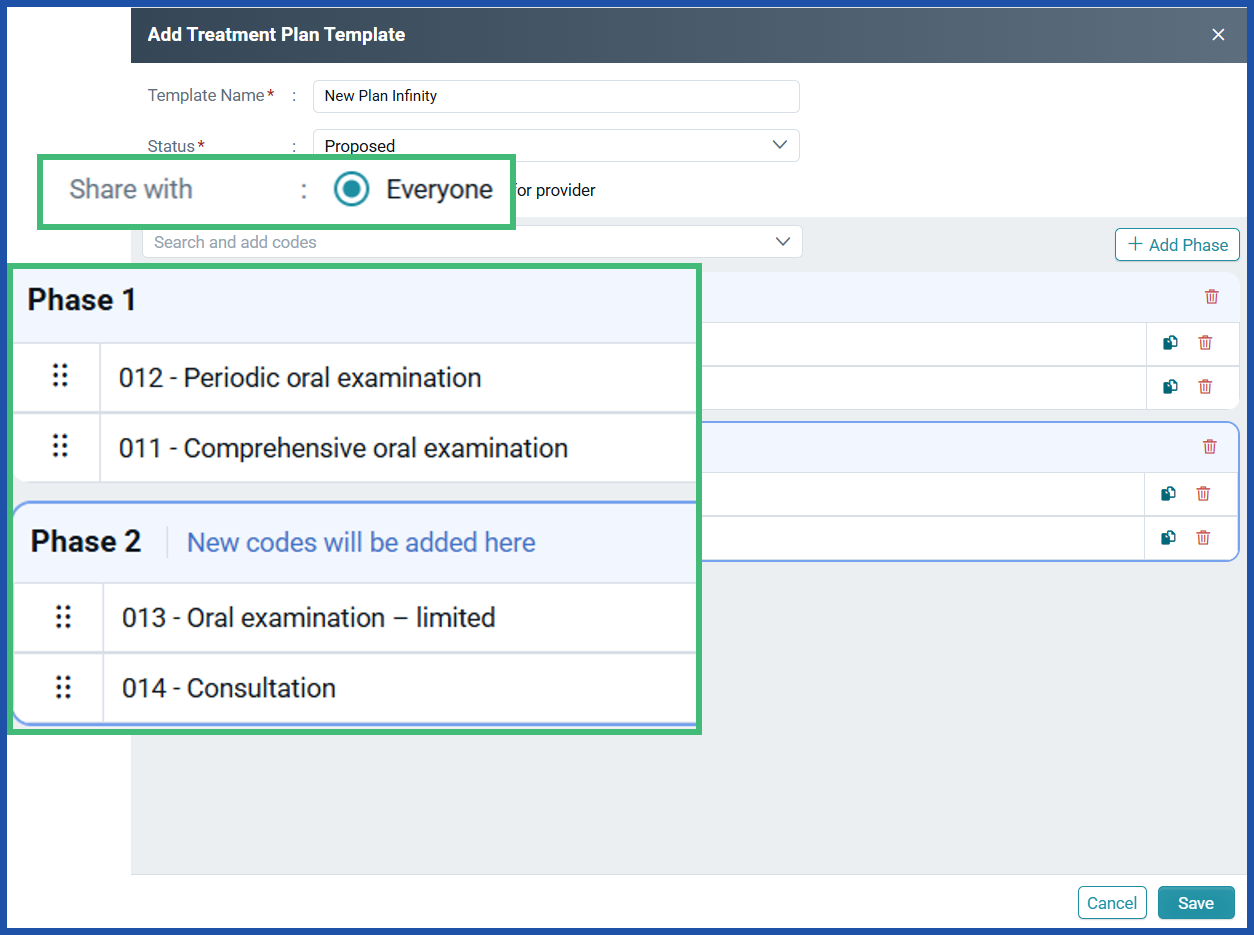Copy the 014 Consultation code
The image size is (1254, 935).
(x=1170, y=538)
